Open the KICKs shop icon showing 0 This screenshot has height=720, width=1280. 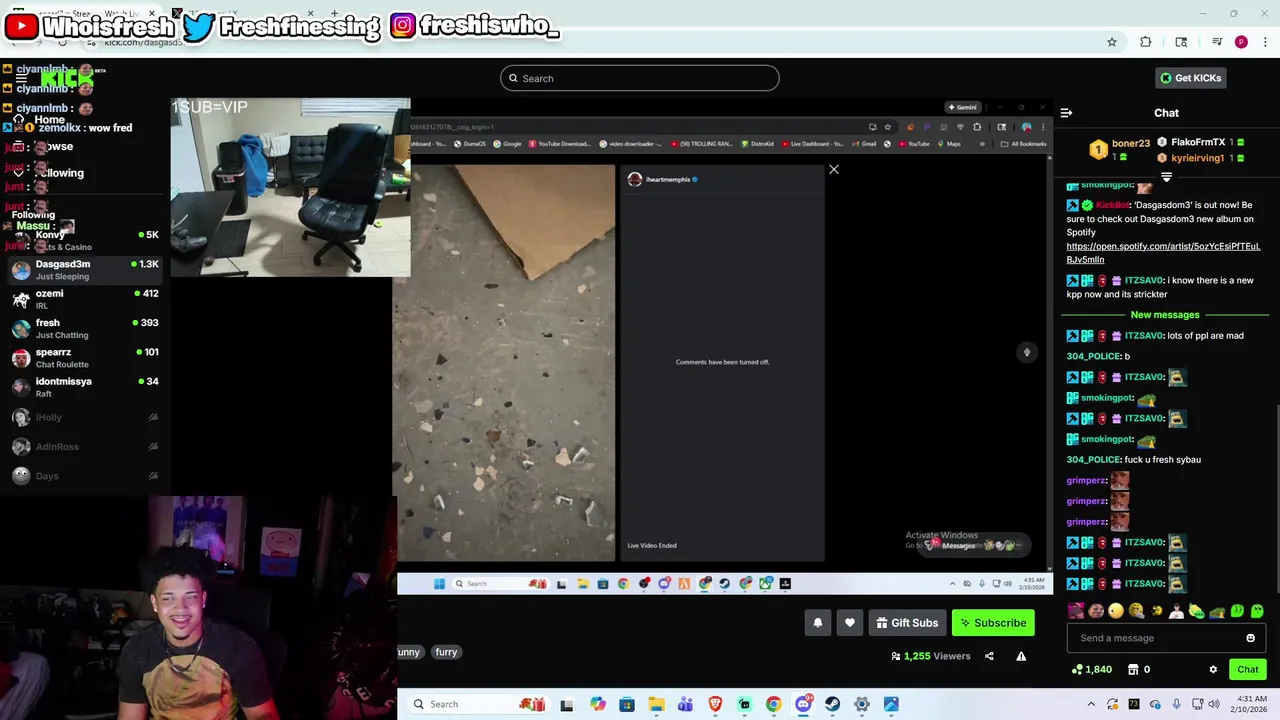click(1139, 670)
